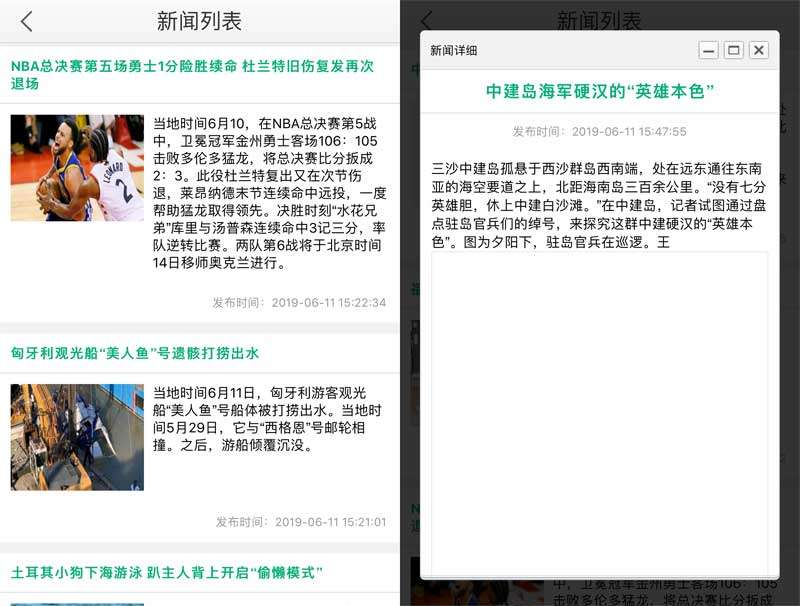800x606 pixels.
Task: Click the 新闻详细 dialog title bar text
Action: click(x=454, y=50)
